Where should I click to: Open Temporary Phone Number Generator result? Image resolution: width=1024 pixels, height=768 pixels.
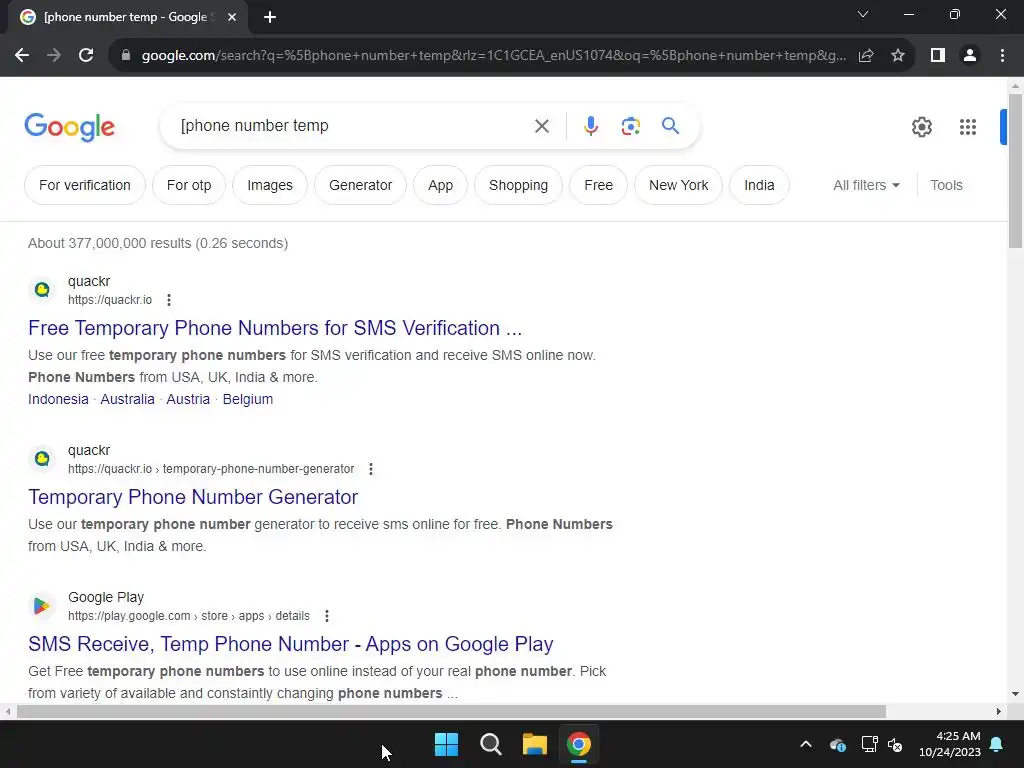pos(193,497)
